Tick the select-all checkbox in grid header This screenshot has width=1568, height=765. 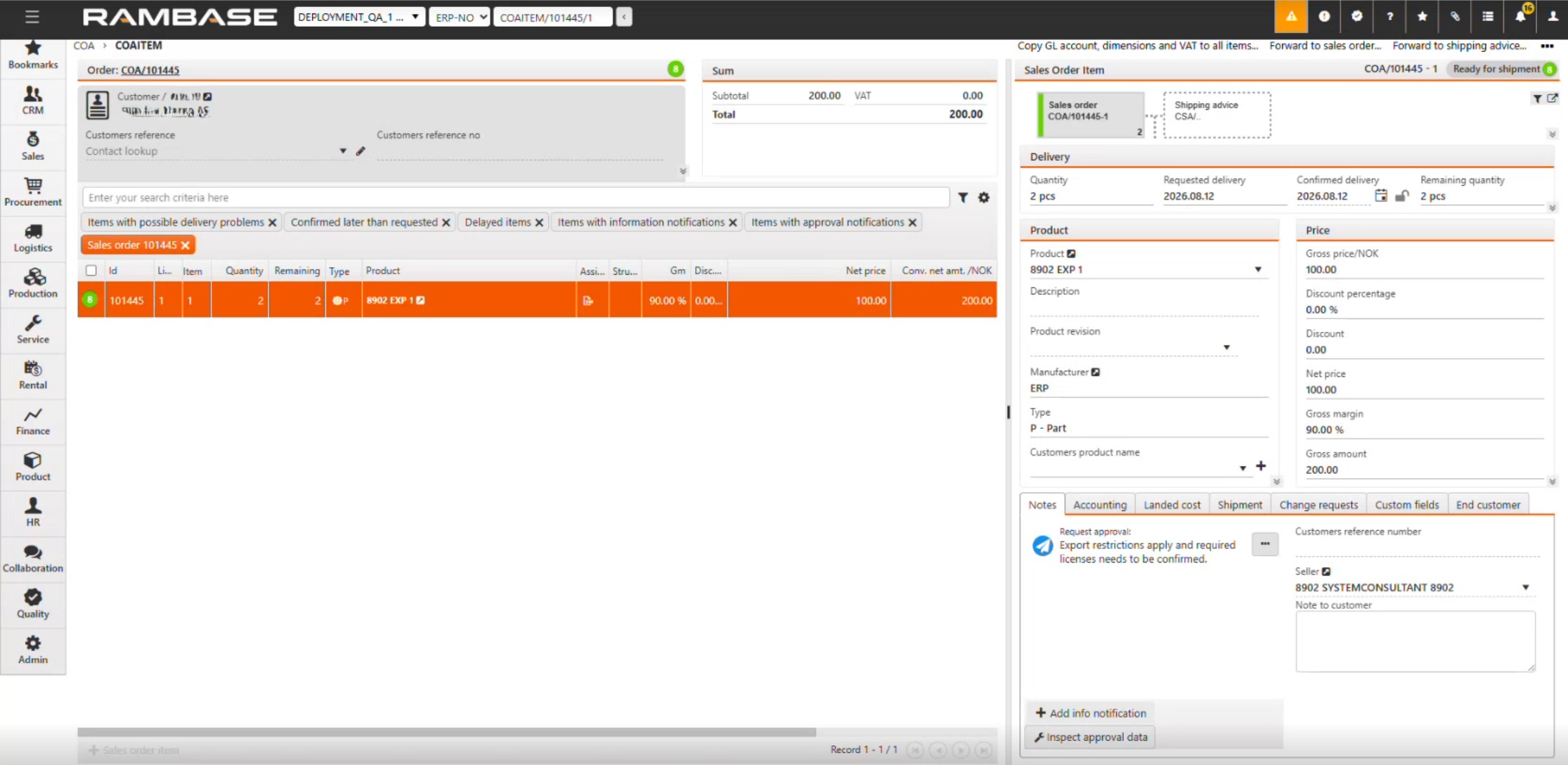[x=91, y=271]
